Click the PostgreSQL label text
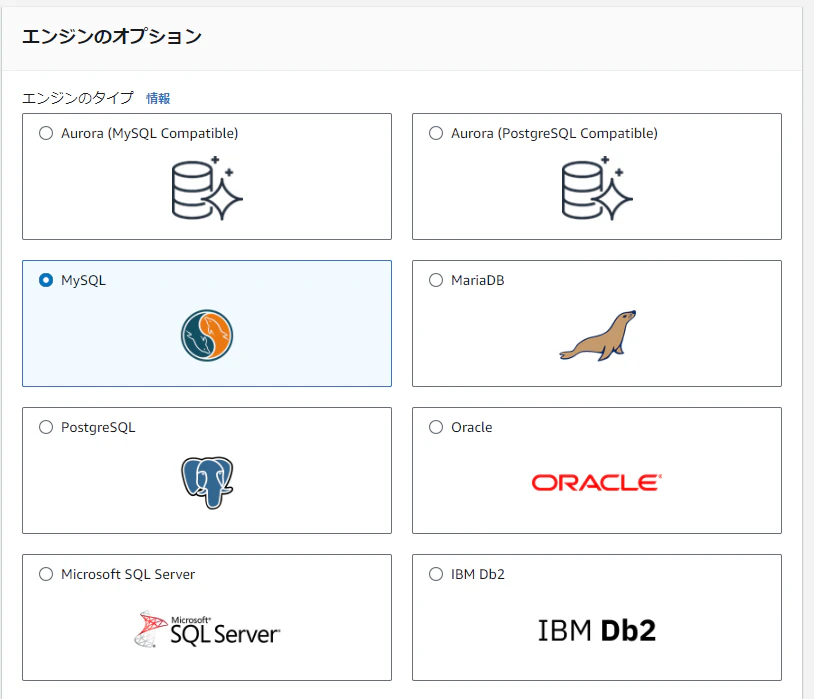The image size is (814, 699). 98,427
